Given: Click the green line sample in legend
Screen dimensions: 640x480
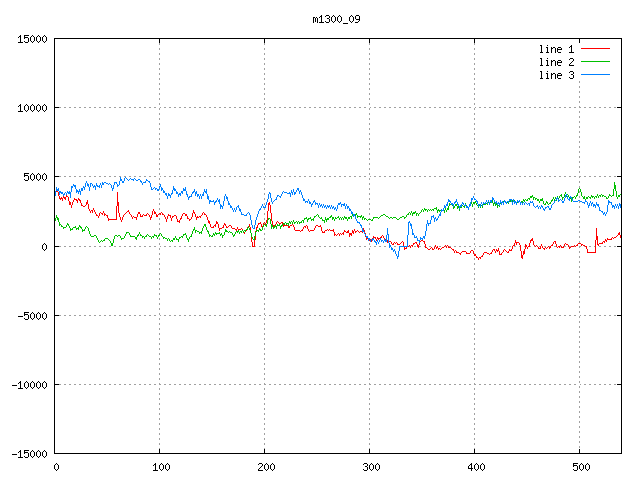Looking at the screenshot, I should 596,62.
